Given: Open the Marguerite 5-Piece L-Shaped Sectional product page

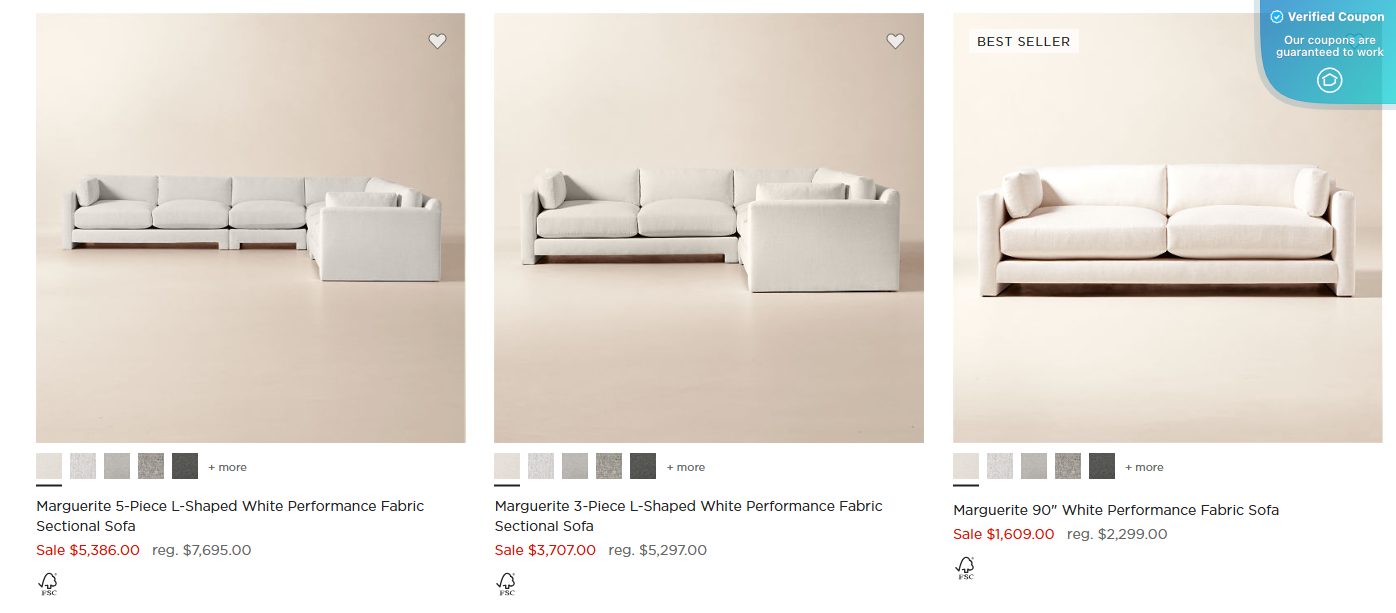Looking at the screenshot, I should [230, 516].
